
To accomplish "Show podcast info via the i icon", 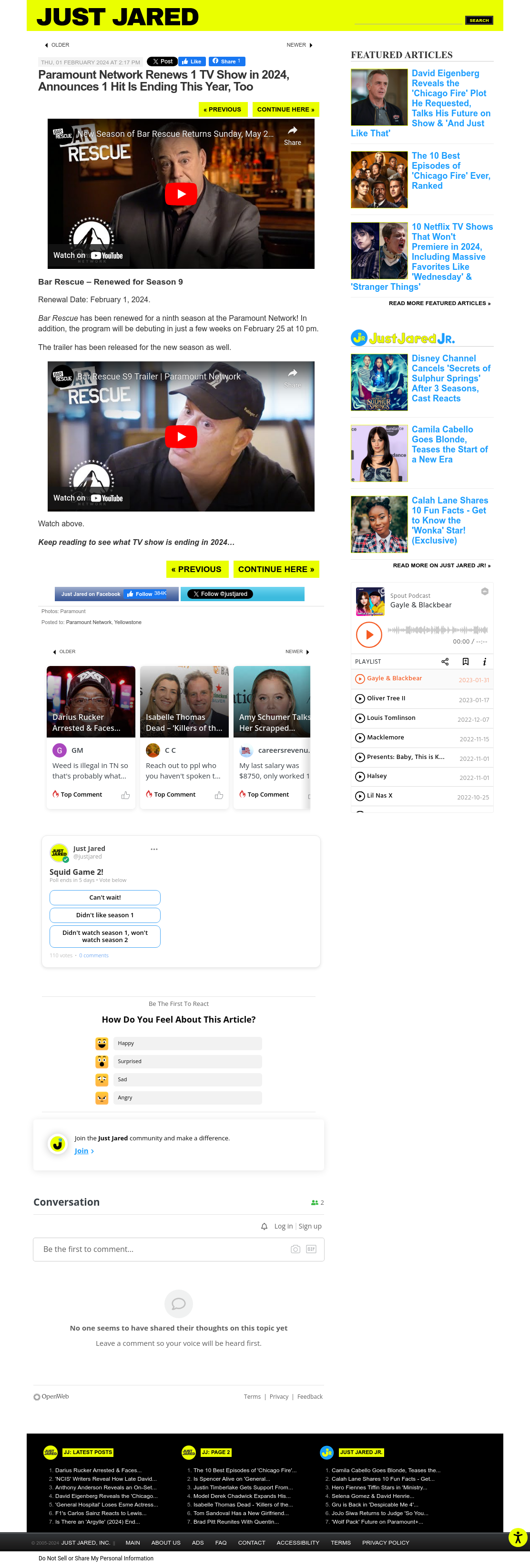I will [484, 662].
